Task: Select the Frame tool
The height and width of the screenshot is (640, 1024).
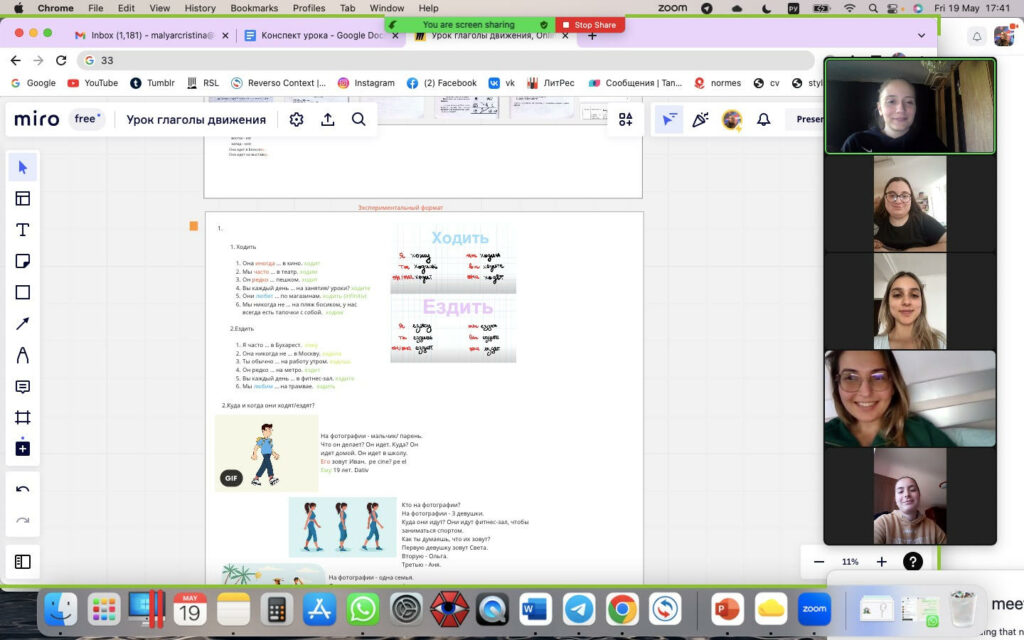Action: pyautogui.click(x=23, y=417)
